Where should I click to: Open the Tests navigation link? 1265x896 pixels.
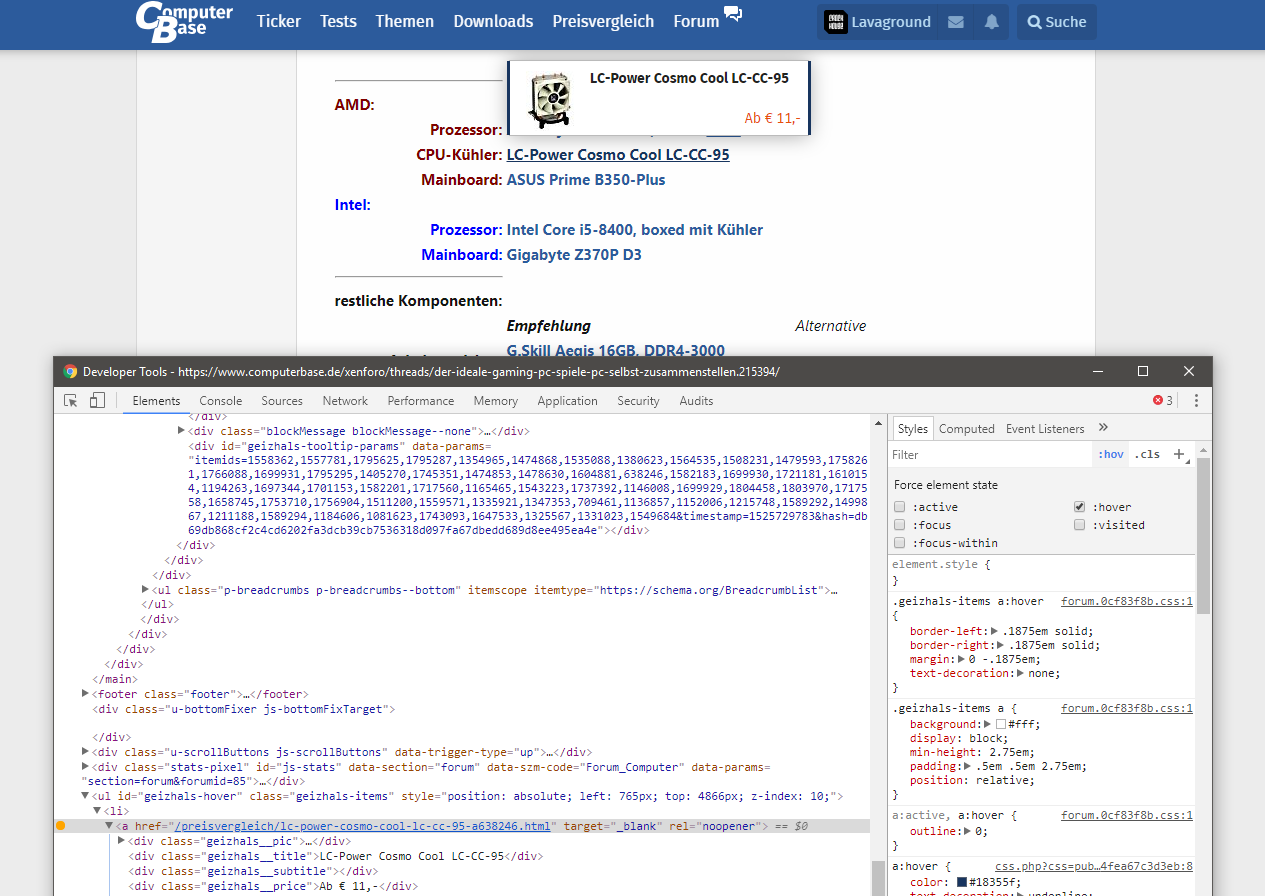[338, 21]
